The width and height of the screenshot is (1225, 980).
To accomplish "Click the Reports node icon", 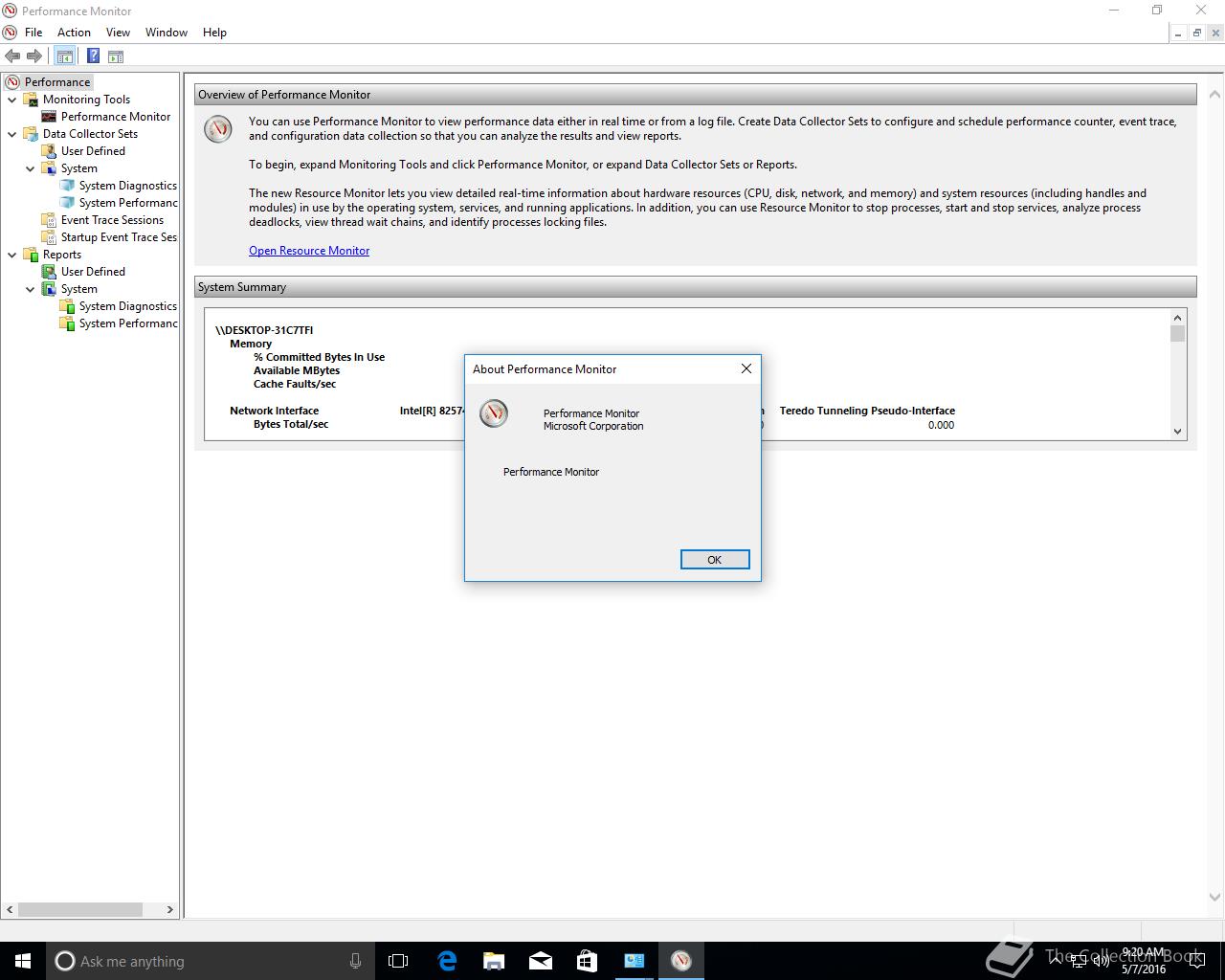I will (x=32, y=255).
